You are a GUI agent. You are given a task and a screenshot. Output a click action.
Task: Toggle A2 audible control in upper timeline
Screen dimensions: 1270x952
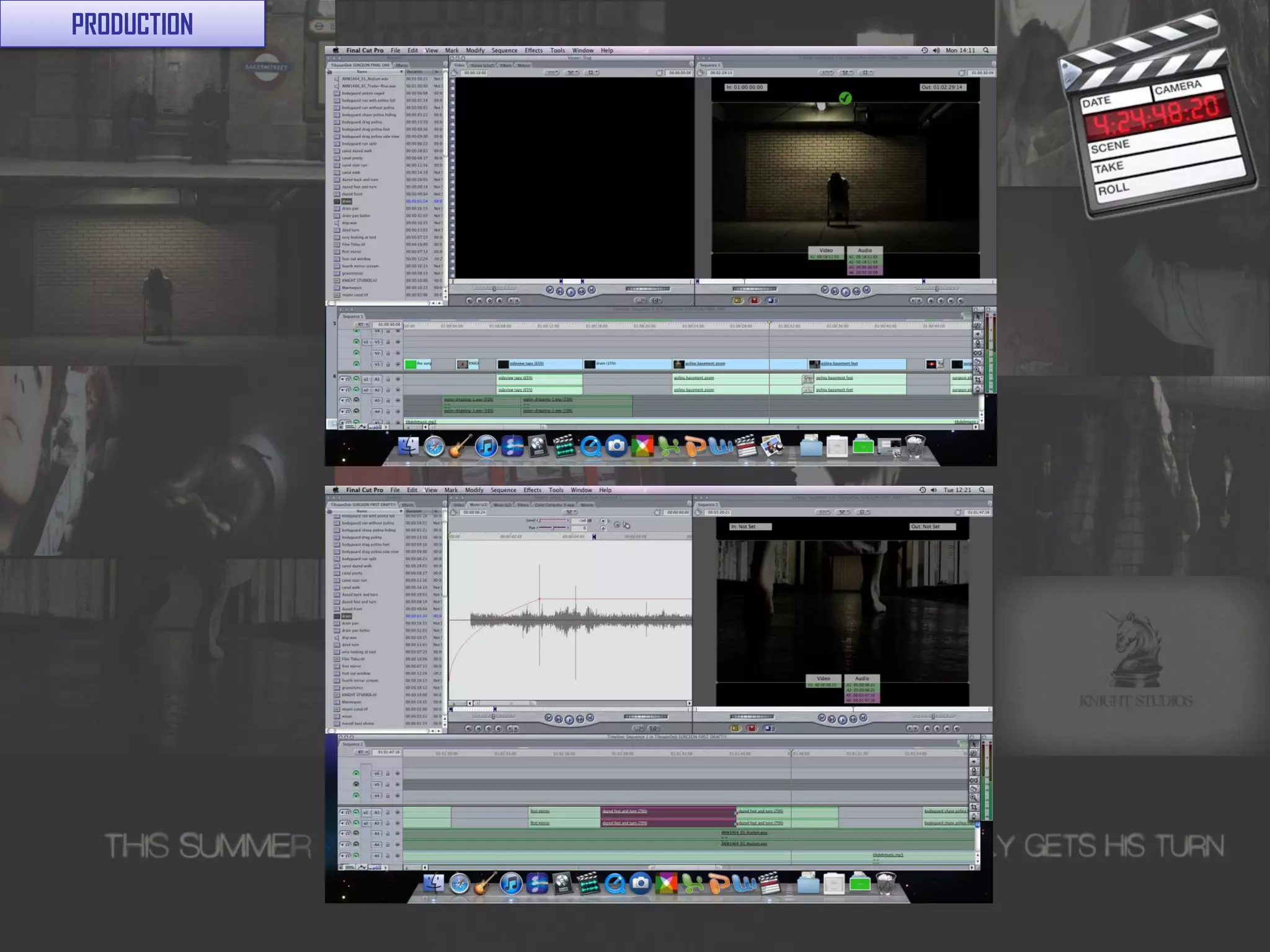click(356, 390)
